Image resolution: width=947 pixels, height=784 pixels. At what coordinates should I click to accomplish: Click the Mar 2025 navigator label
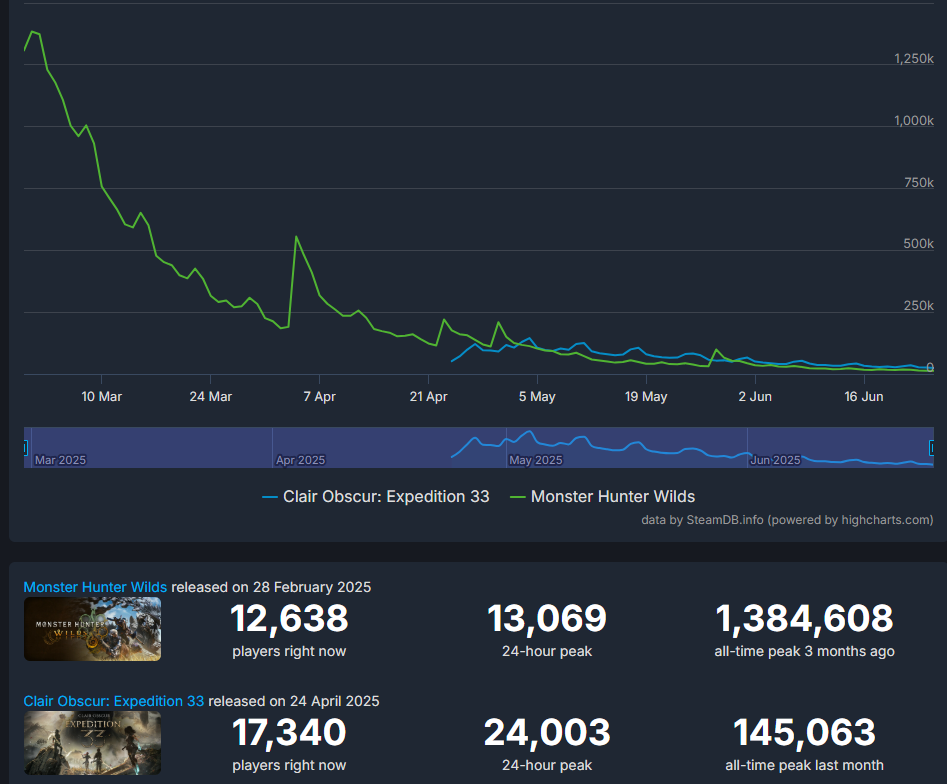[x=60, y=460]
